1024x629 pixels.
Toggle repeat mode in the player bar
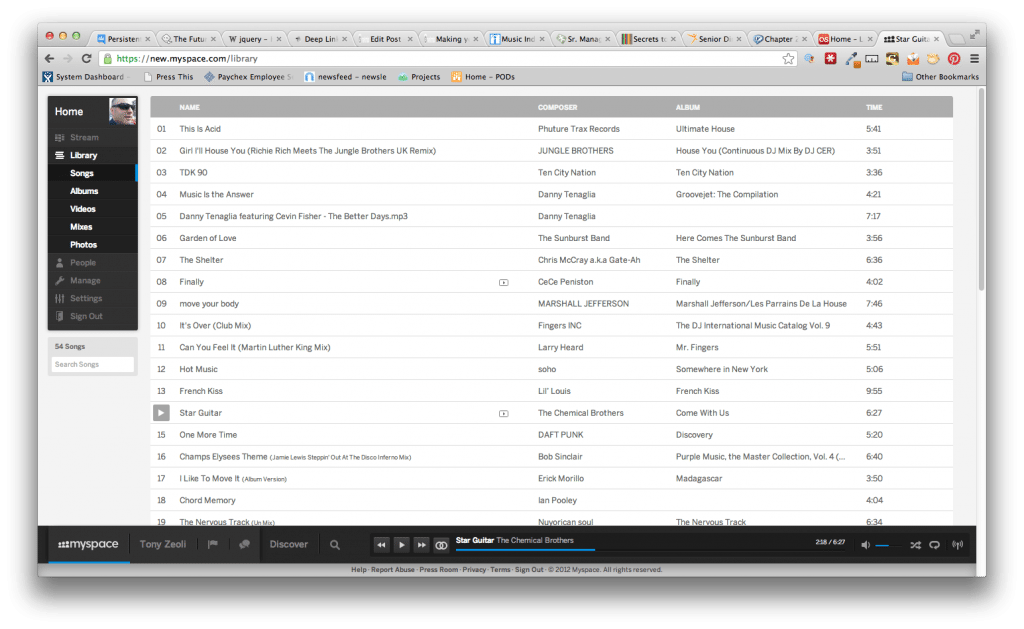click(935, 545)
